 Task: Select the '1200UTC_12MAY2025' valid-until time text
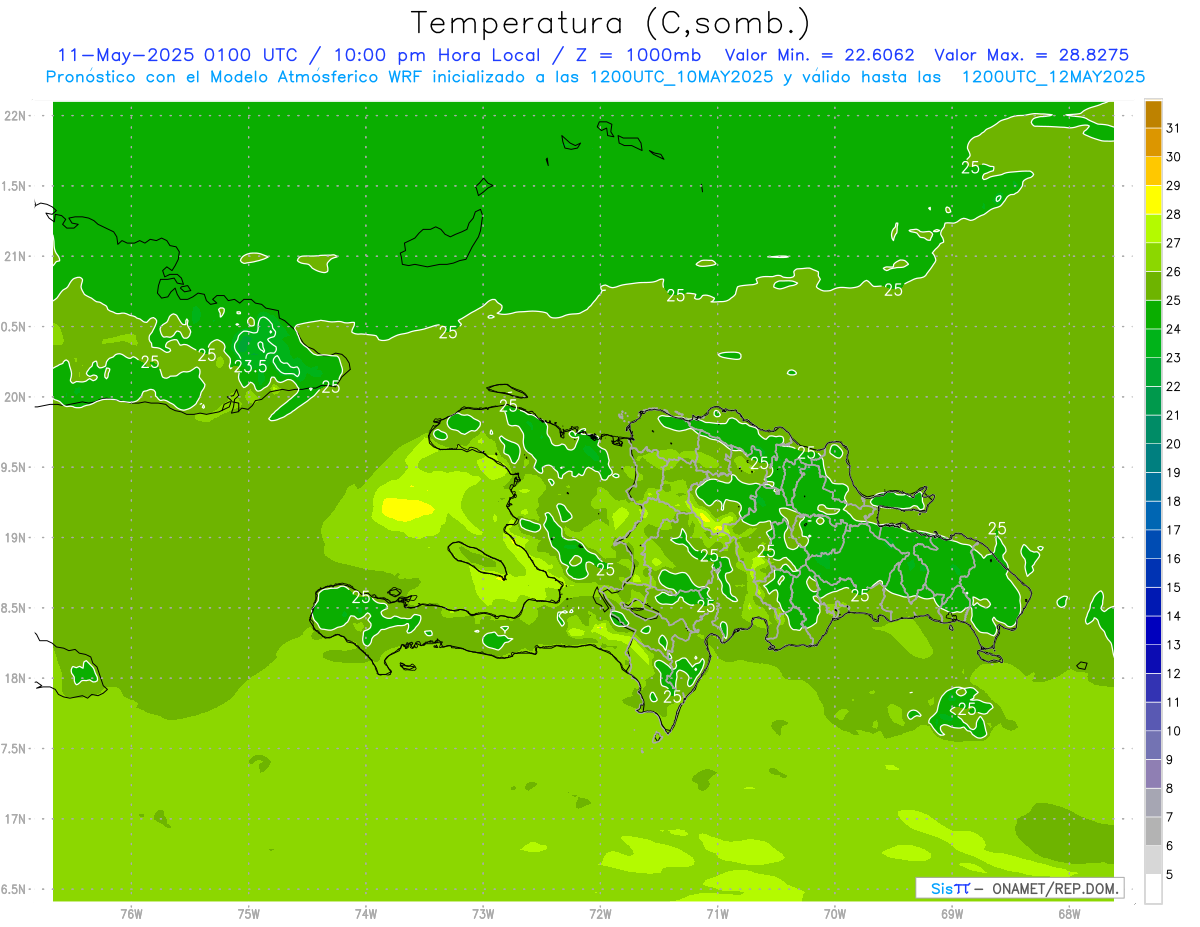click(x=1053, y=76)
